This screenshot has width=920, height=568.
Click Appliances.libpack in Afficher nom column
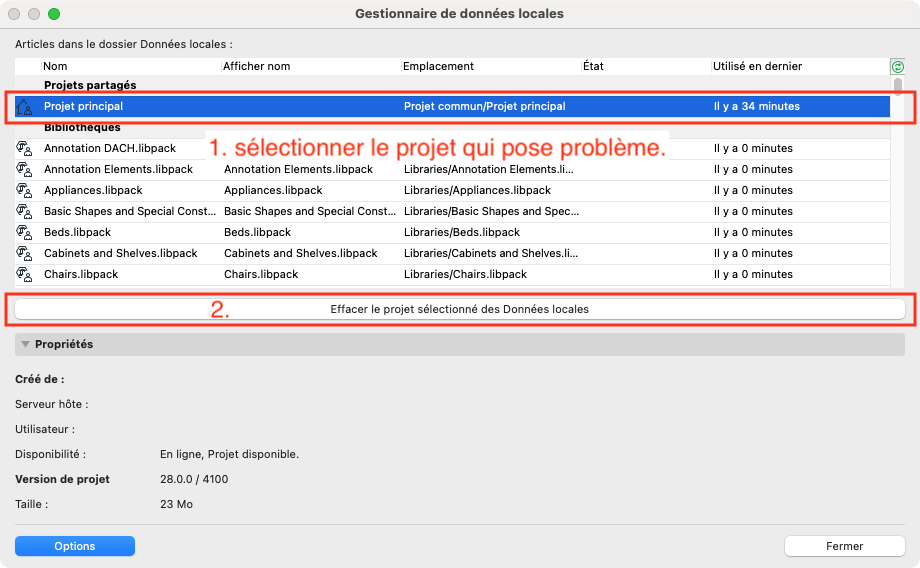pos(273,191)
